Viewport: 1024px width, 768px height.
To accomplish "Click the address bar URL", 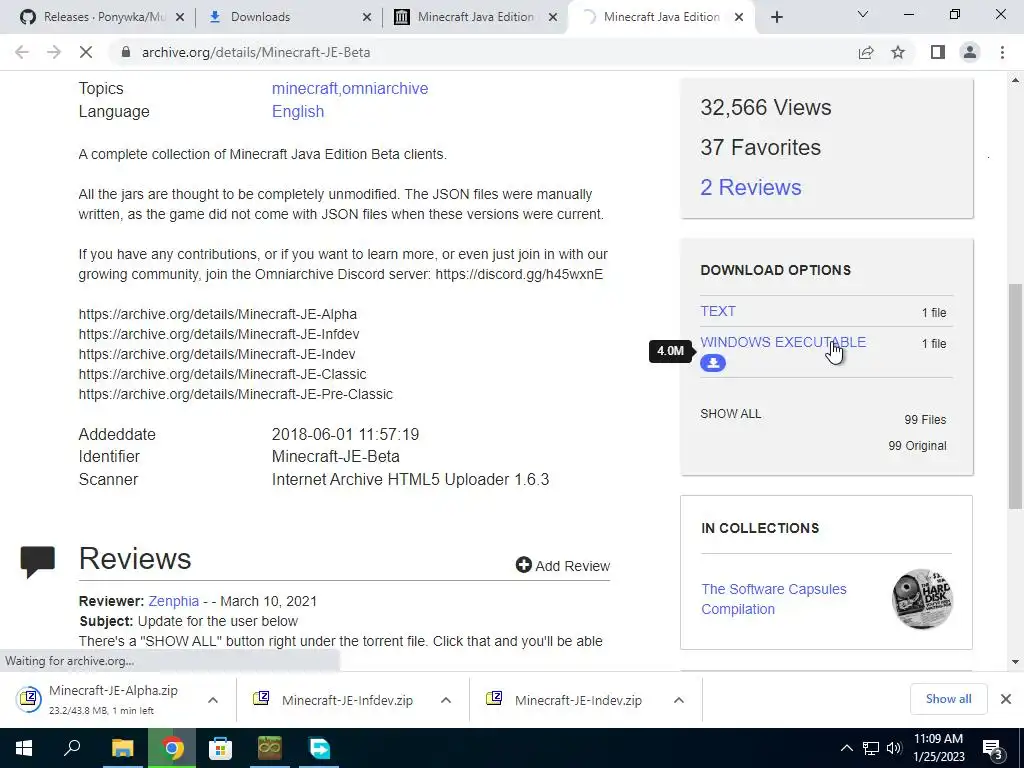I will pos(256,52).
